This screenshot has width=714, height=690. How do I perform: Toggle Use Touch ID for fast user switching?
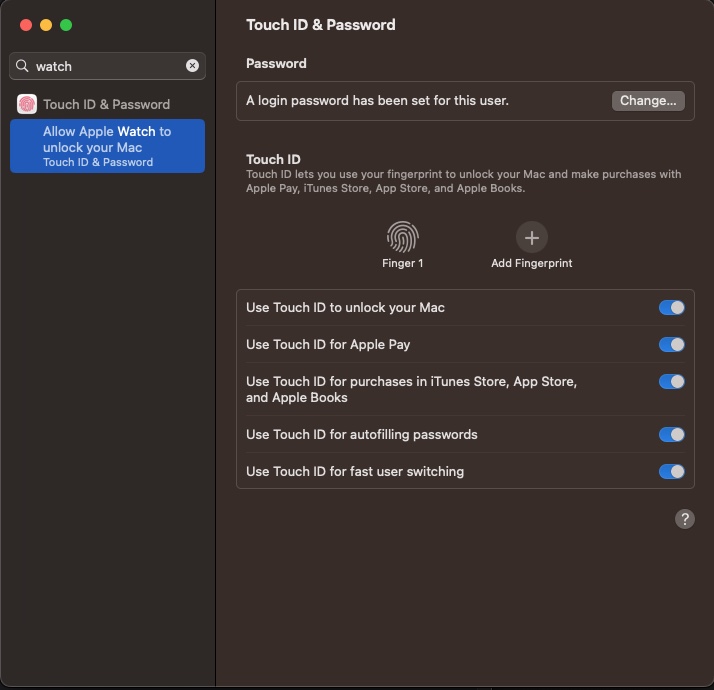click(x=671, y=471)
